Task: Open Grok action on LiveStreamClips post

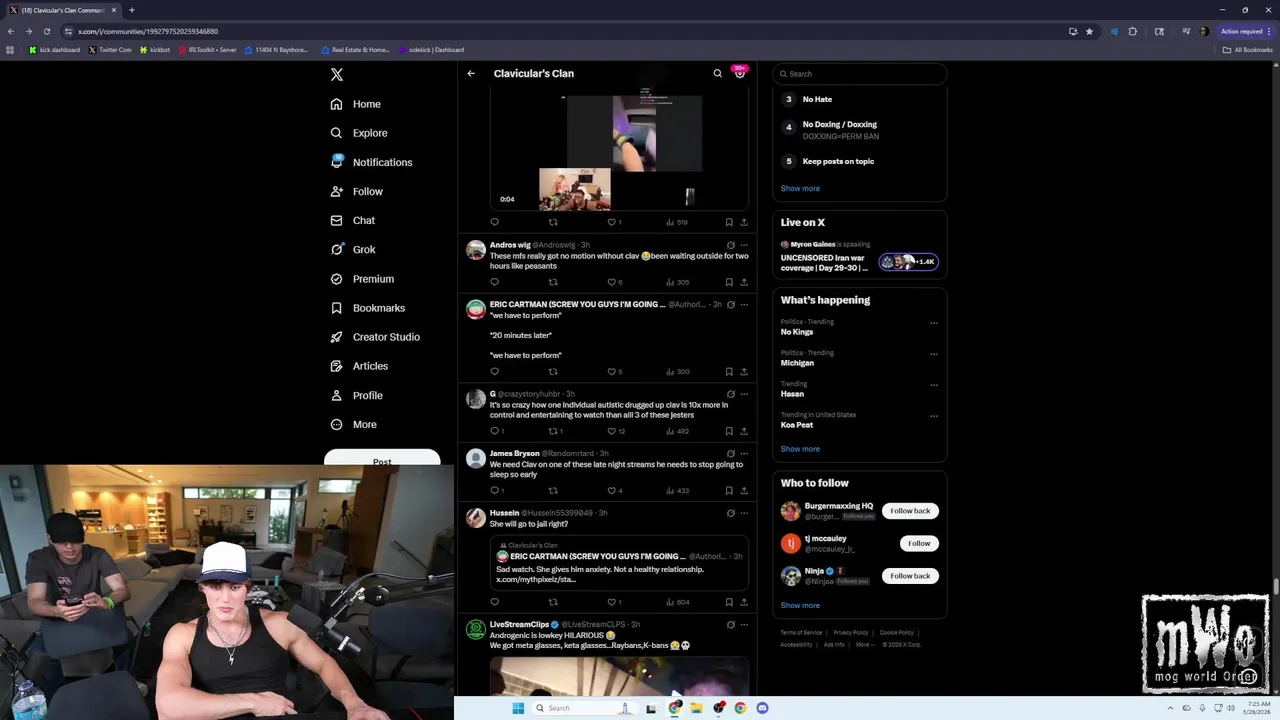Action: pos(731,625)
